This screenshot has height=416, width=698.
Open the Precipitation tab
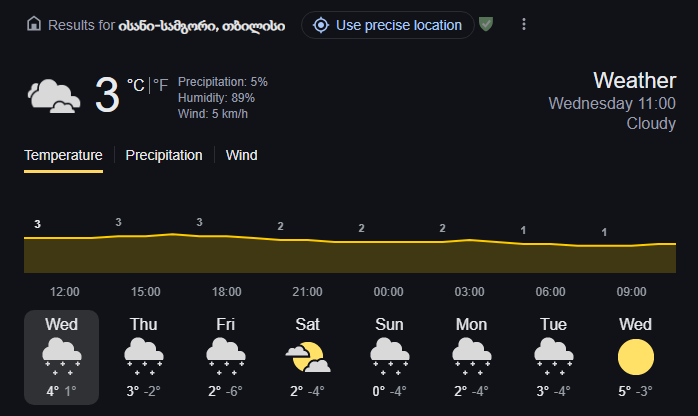tap(164, 155)
